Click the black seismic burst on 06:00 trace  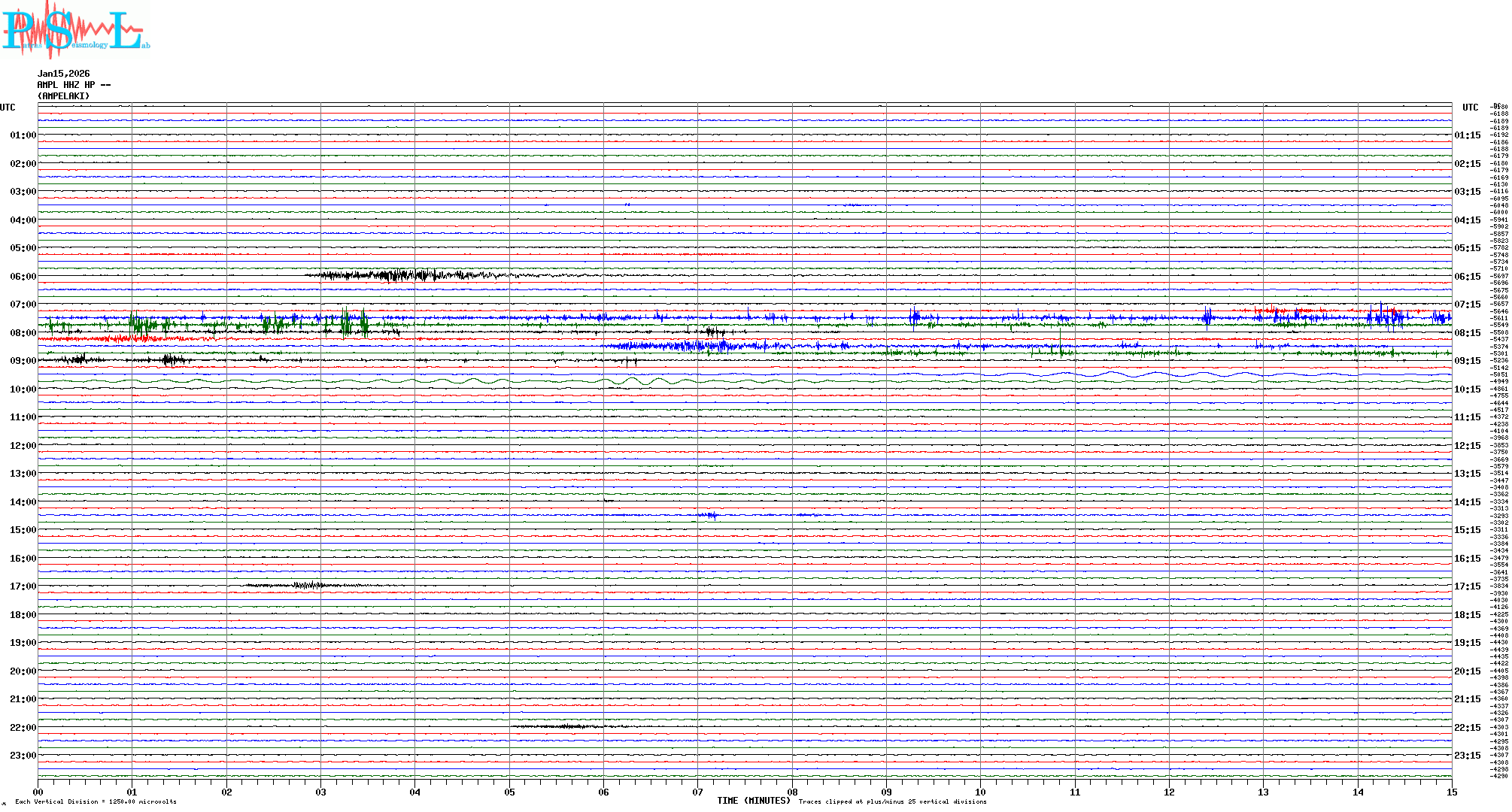click(x=399, y=275)
